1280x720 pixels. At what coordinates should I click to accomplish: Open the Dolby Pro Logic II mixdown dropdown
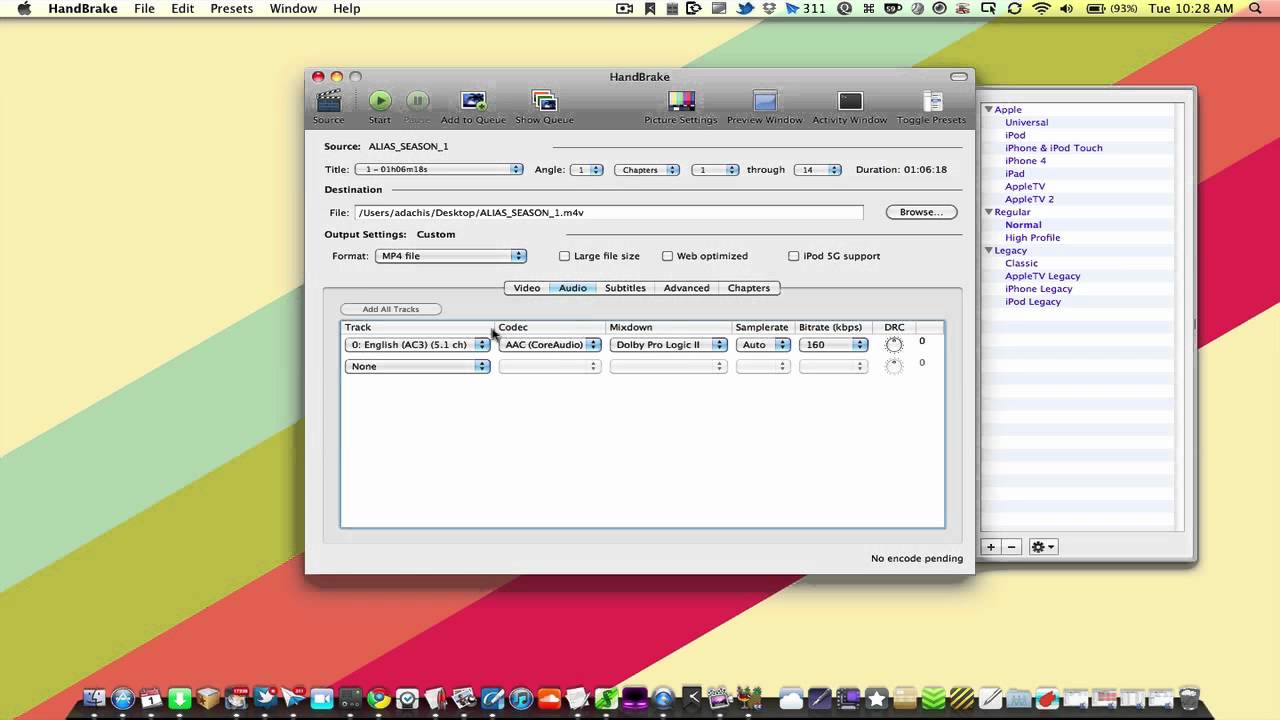click(x=669, y=345)
